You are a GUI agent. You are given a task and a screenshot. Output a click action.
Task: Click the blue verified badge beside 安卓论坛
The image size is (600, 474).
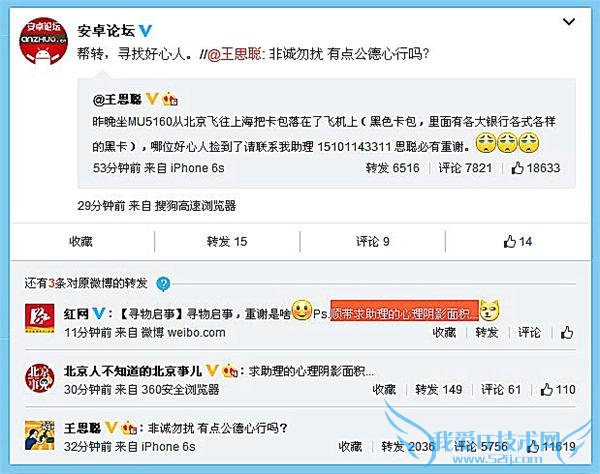(x=145, y=31)
